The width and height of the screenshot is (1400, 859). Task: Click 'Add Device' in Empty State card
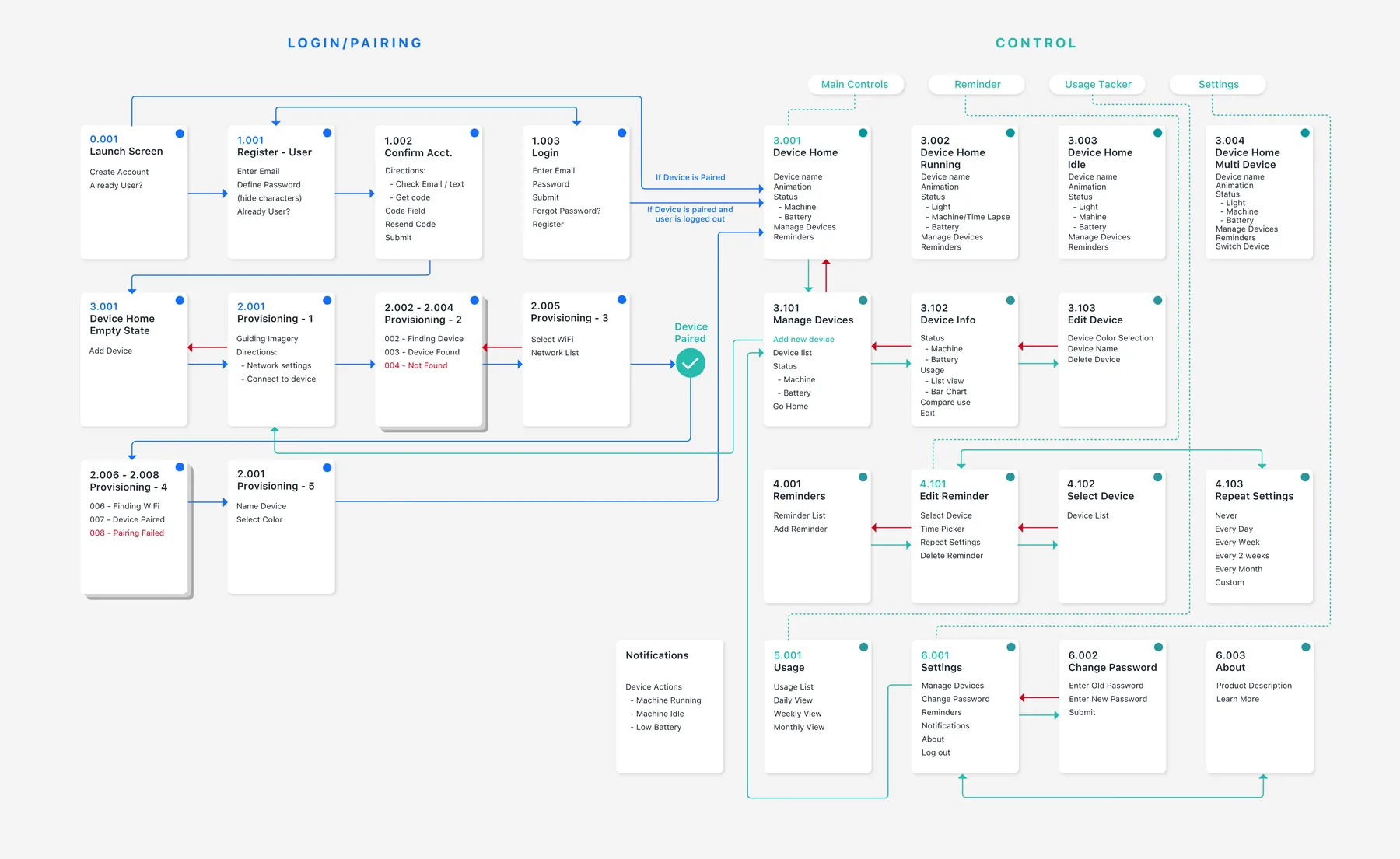(110, 351)
